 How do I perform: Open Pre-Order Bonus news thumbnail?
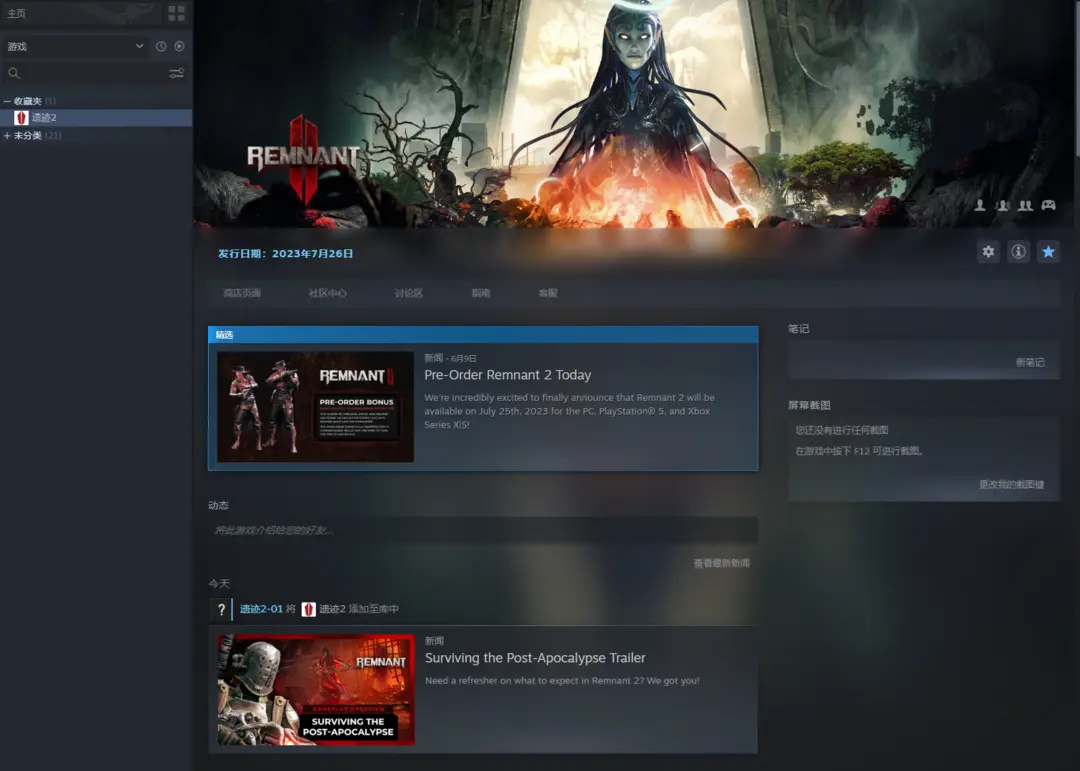tap(315, 407)
